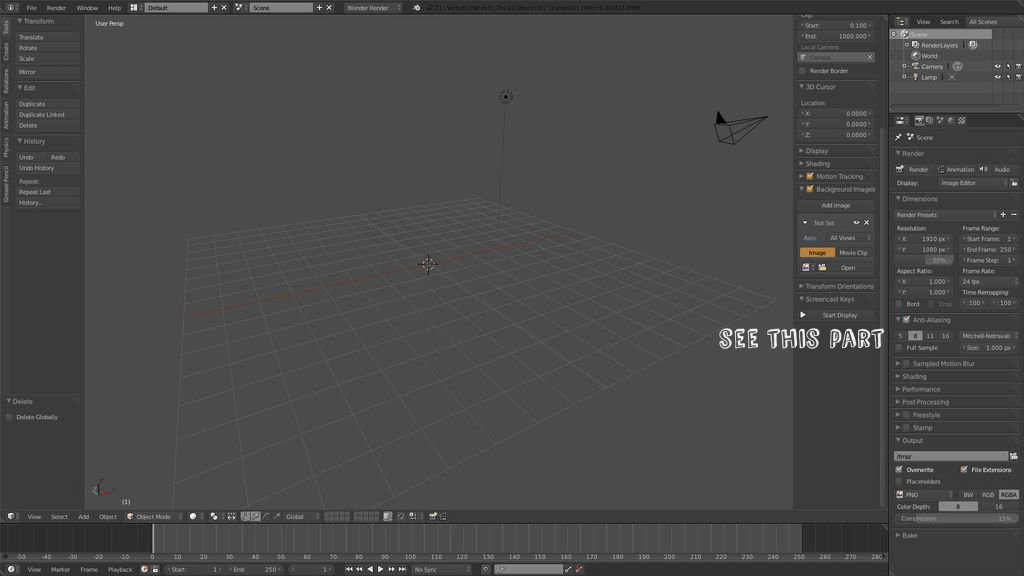Image resolution: width=1024 pixels, height=576 pixels.
Task: Expand the Post Processing panel
Action: [x=925, y=402]
